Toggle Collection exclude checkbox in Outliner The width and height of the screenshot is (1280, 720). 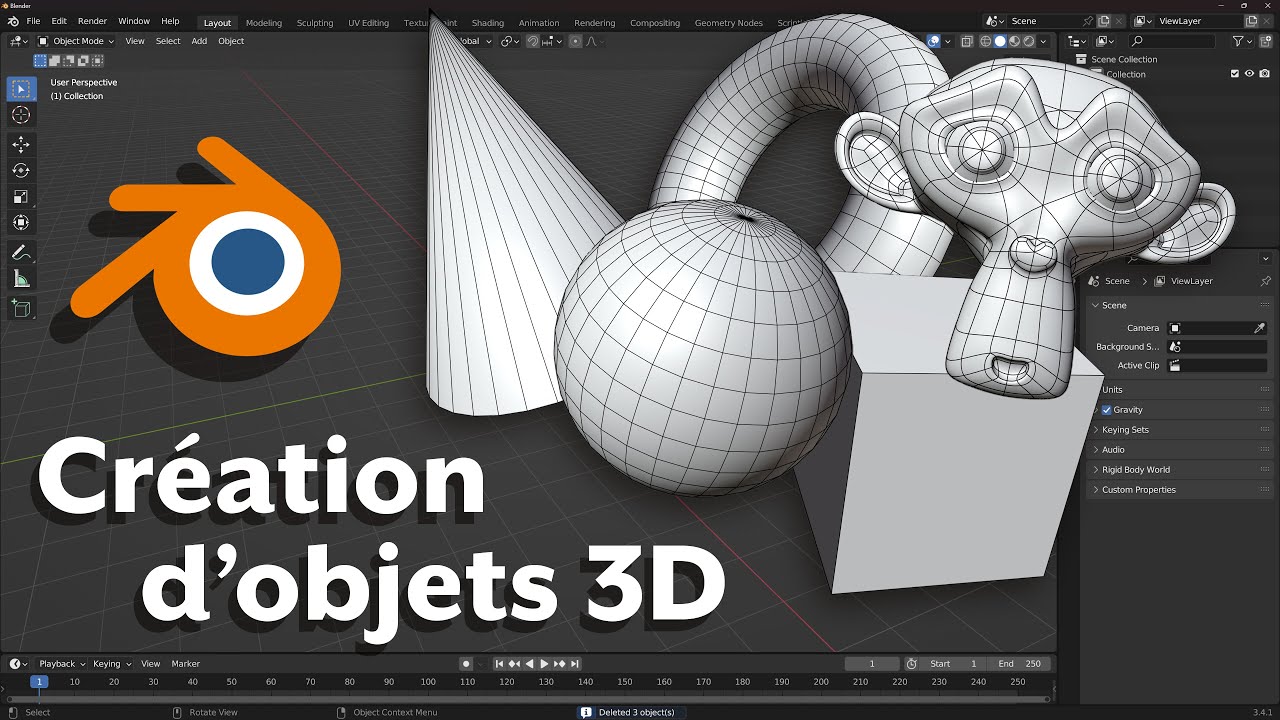coord(1235,73)
